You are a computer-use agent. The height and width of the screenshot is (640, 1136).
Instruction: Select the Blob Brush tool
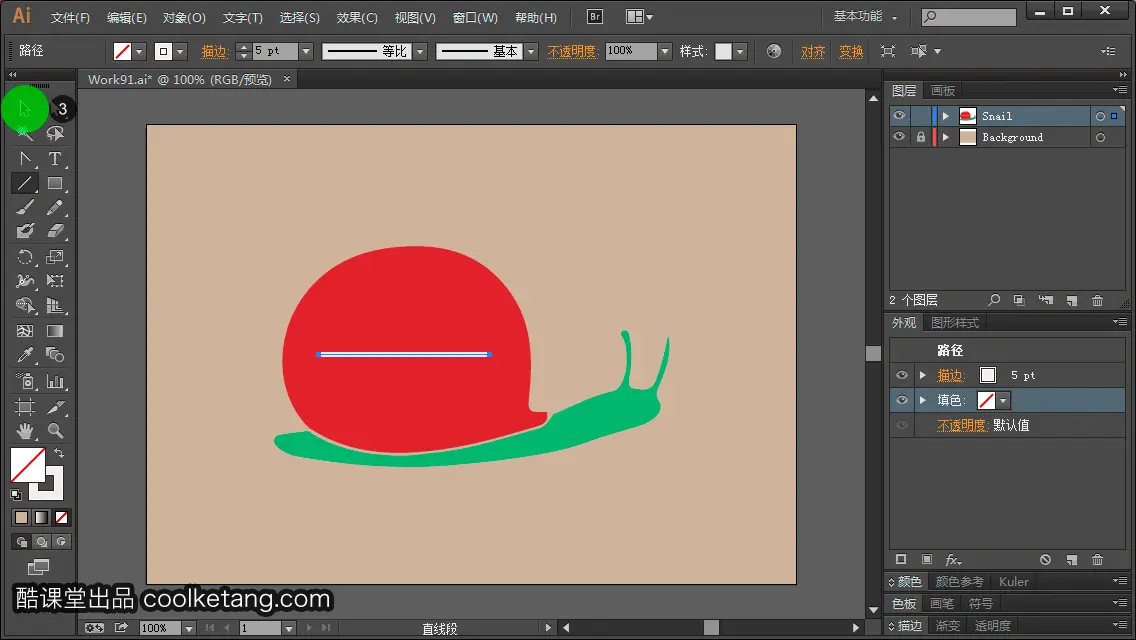(x=25, y=232)
